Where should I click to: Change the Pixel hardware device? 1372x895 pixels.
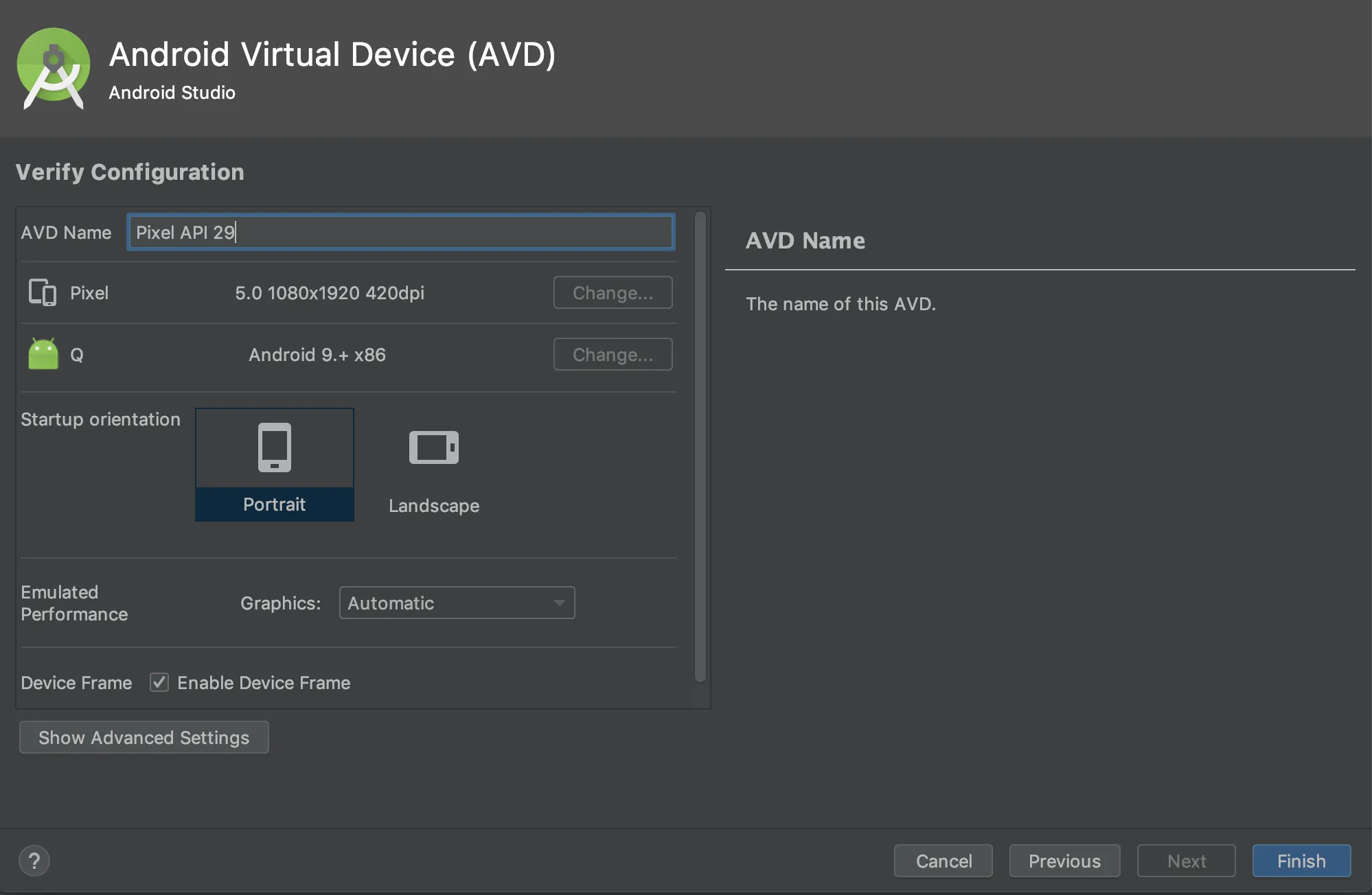point(613,292)
